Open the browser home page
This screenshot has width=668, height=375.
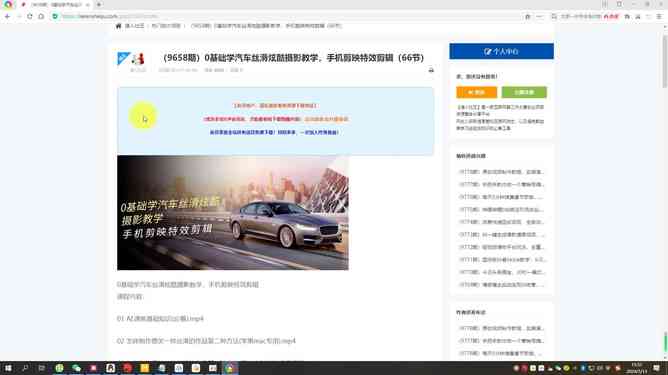coord(41,16)
